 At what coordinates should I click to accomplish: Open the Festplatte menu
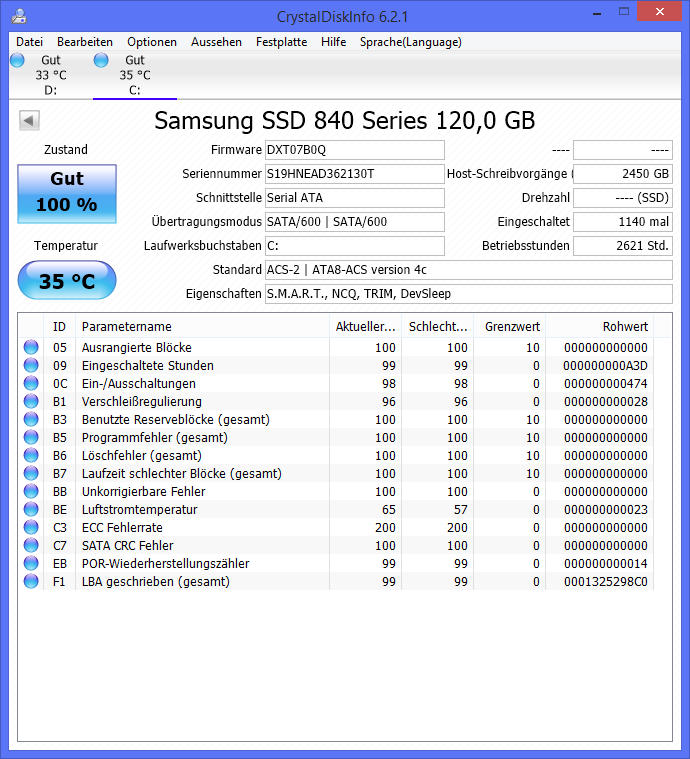(x=281, y=42)
